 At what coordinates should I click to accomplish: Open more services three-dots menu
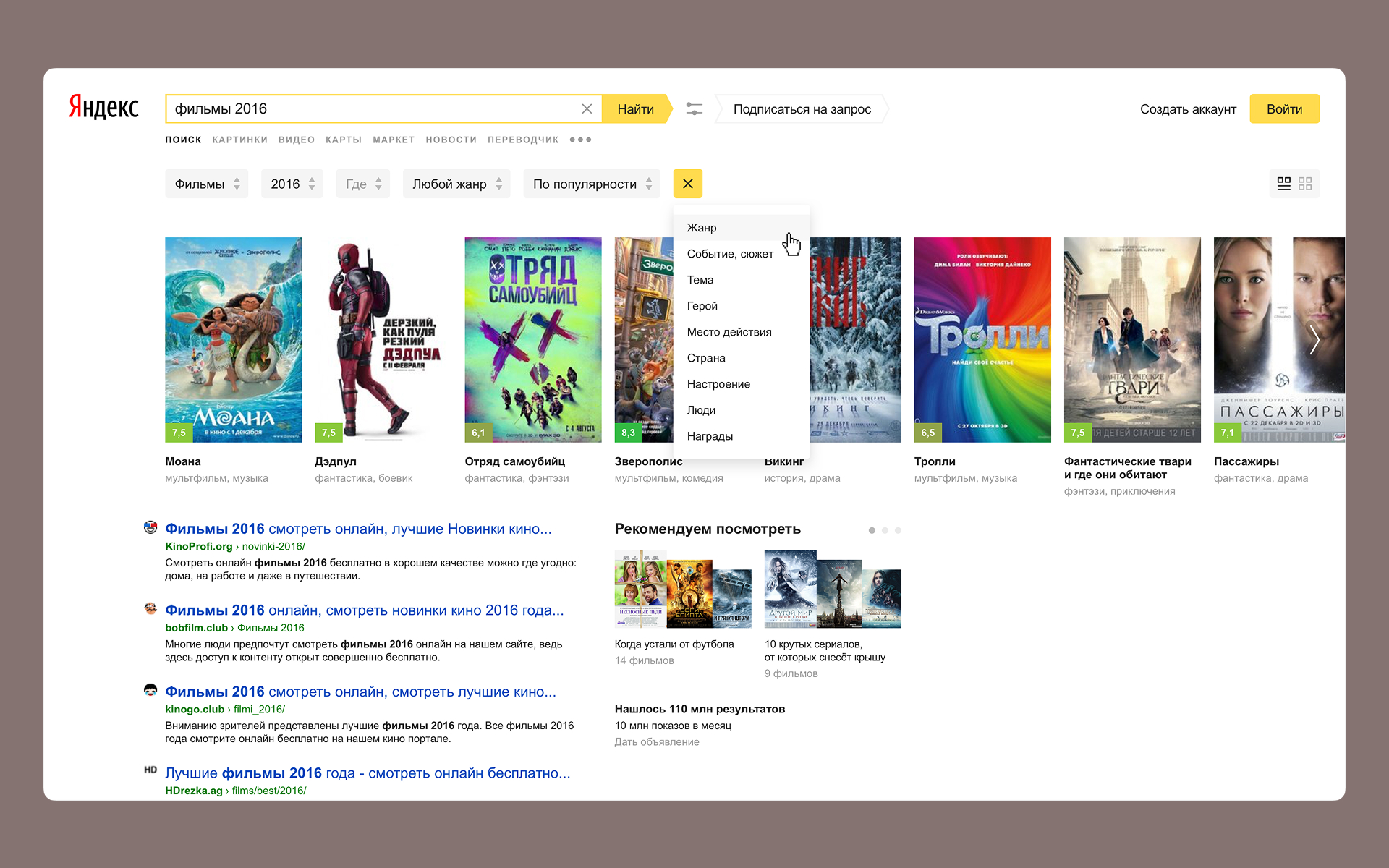[x=580, y=140]
